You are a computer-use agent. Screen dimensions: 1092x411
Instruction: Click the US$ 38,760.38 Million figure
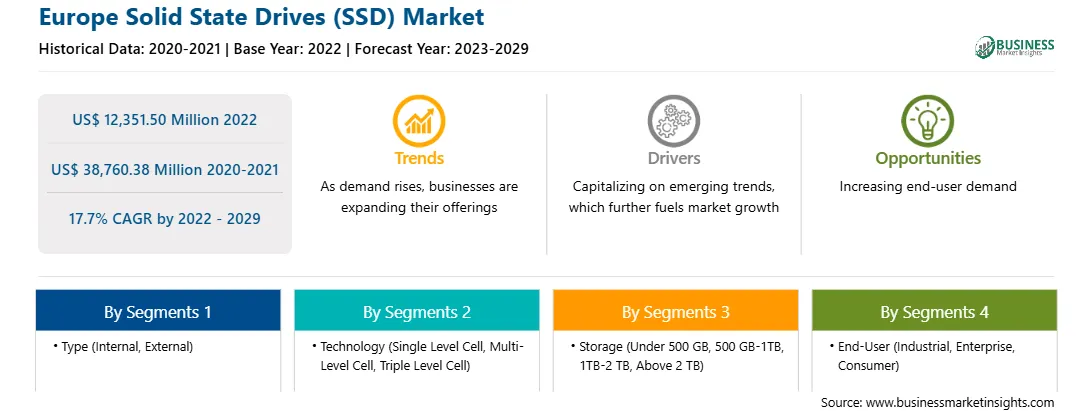164,169
